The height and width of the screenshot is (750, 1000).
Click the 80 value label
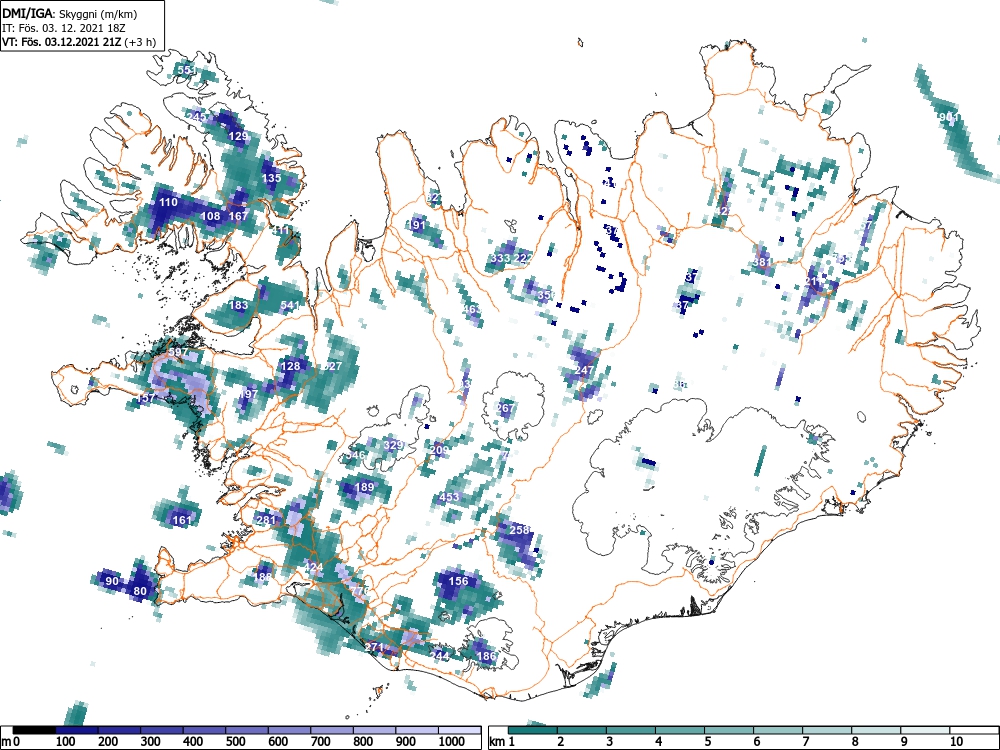tap(140, 591)
